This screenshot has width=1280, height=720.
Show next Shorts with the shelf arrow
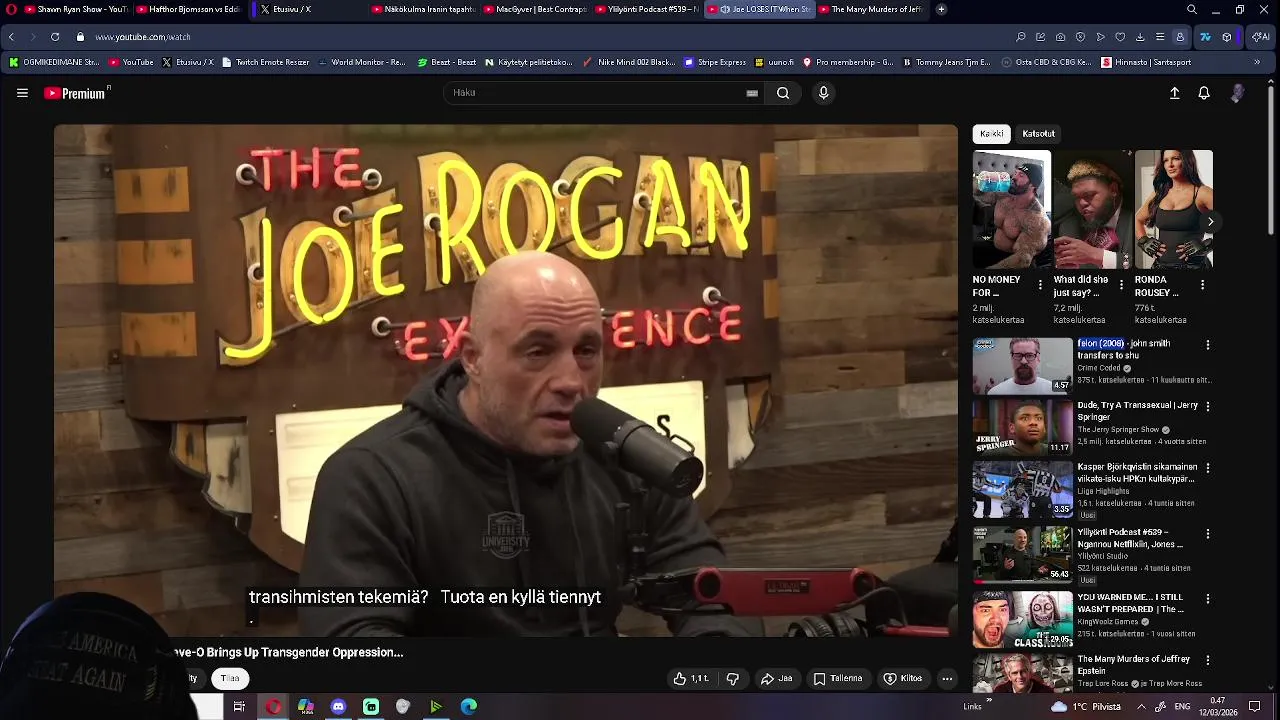click(x=1210, y=222)
